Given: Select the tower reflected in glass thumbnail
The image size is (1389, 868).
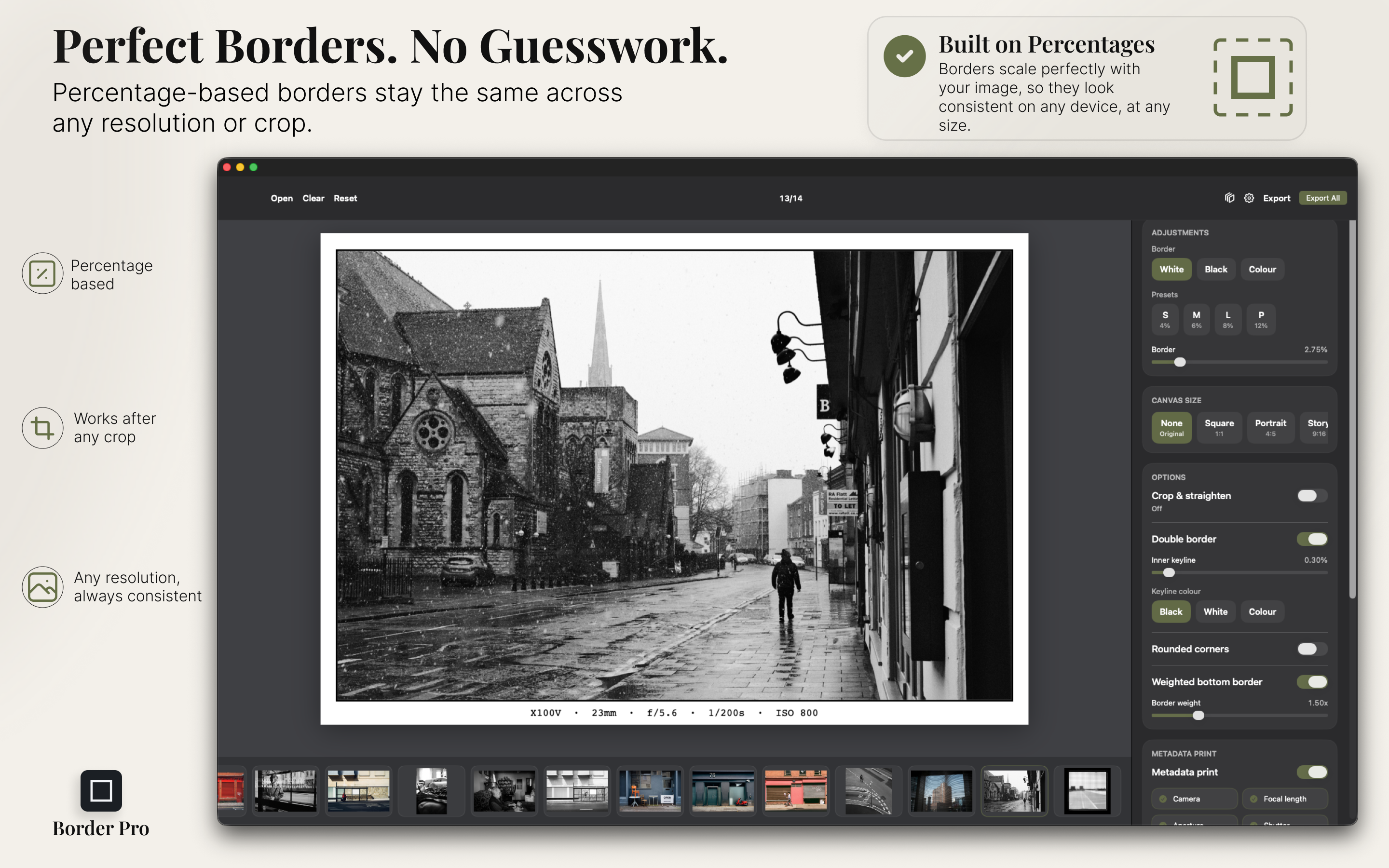Looking at the screenshot, I should (941, 790).
